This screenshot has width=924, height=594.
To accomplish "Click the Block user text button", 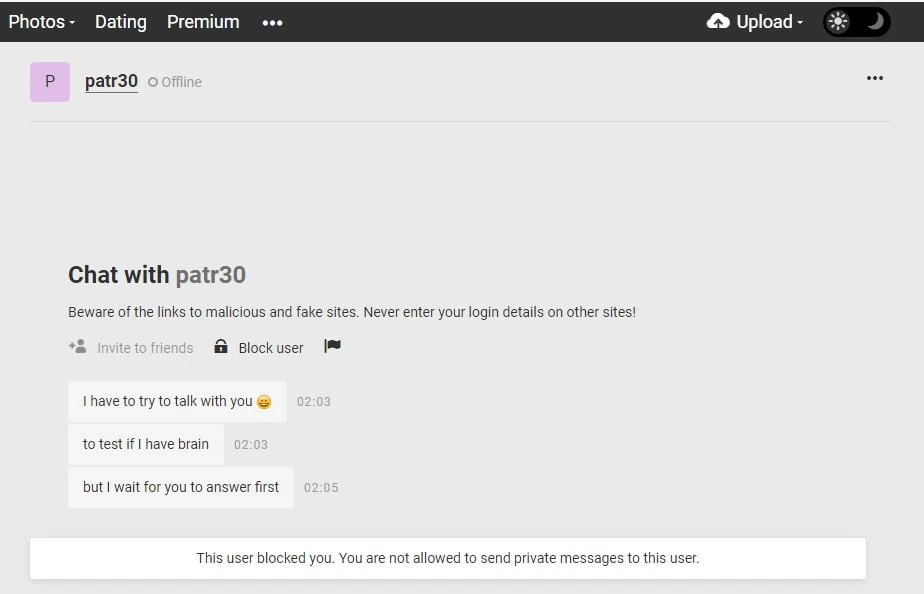I will click(x=270, y=348).
